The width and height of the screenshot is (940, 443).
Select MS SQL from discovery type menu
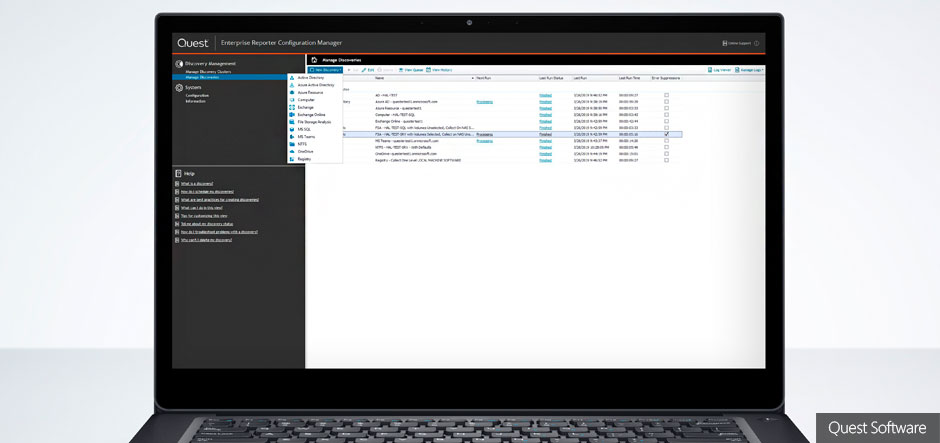click(305, 129)
